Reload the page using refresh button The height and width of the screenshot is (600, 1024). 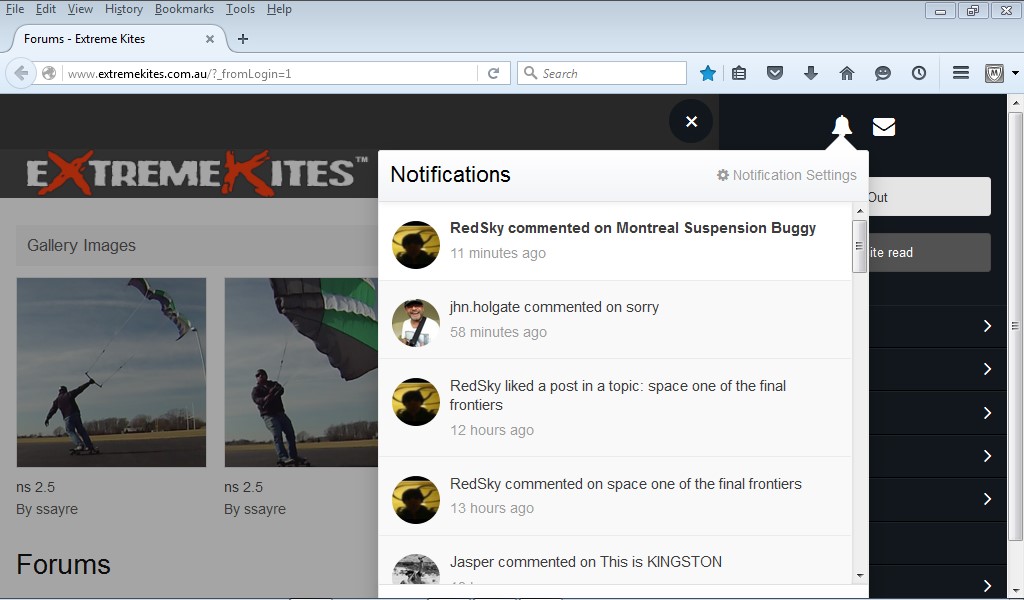click(x=493, y=73)
